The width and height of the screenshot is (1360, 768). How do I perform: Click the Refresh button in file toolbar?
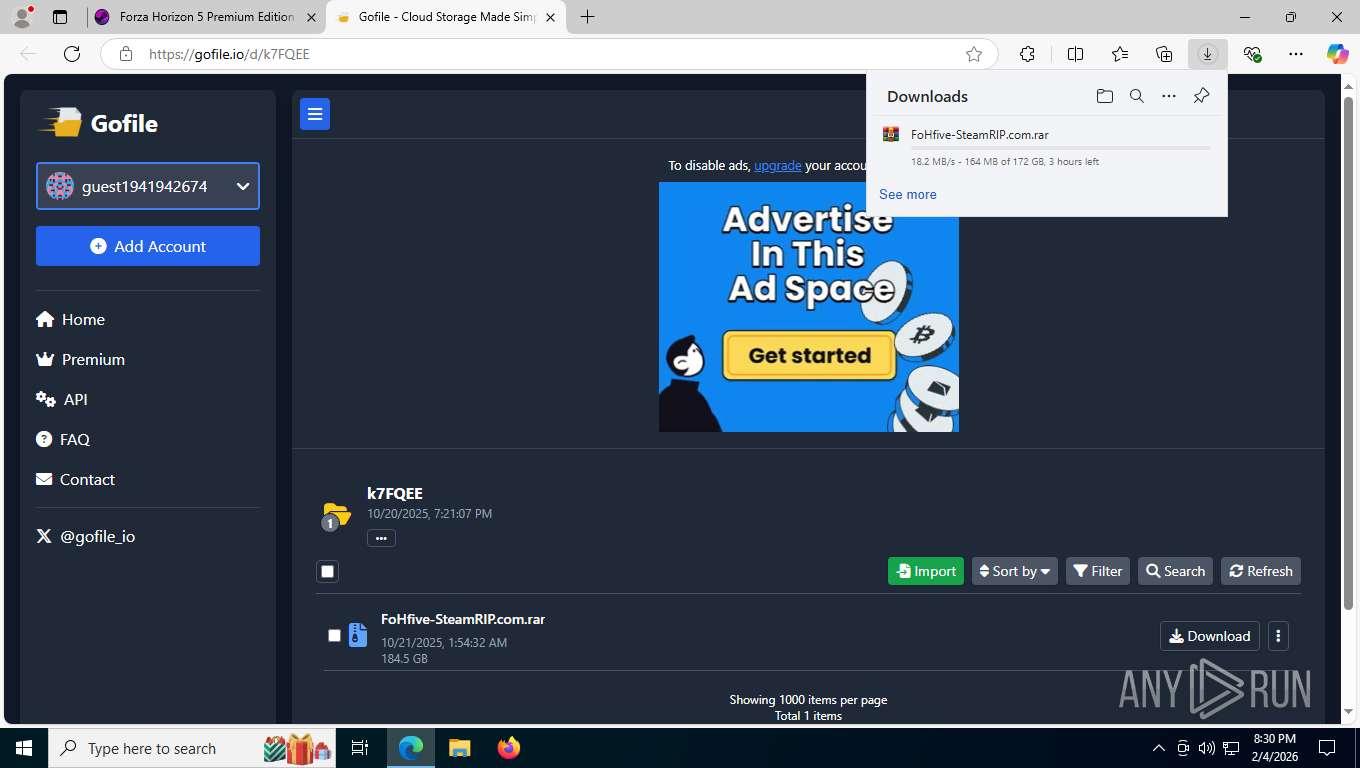pyautogui.click(x=1261, y=571)
